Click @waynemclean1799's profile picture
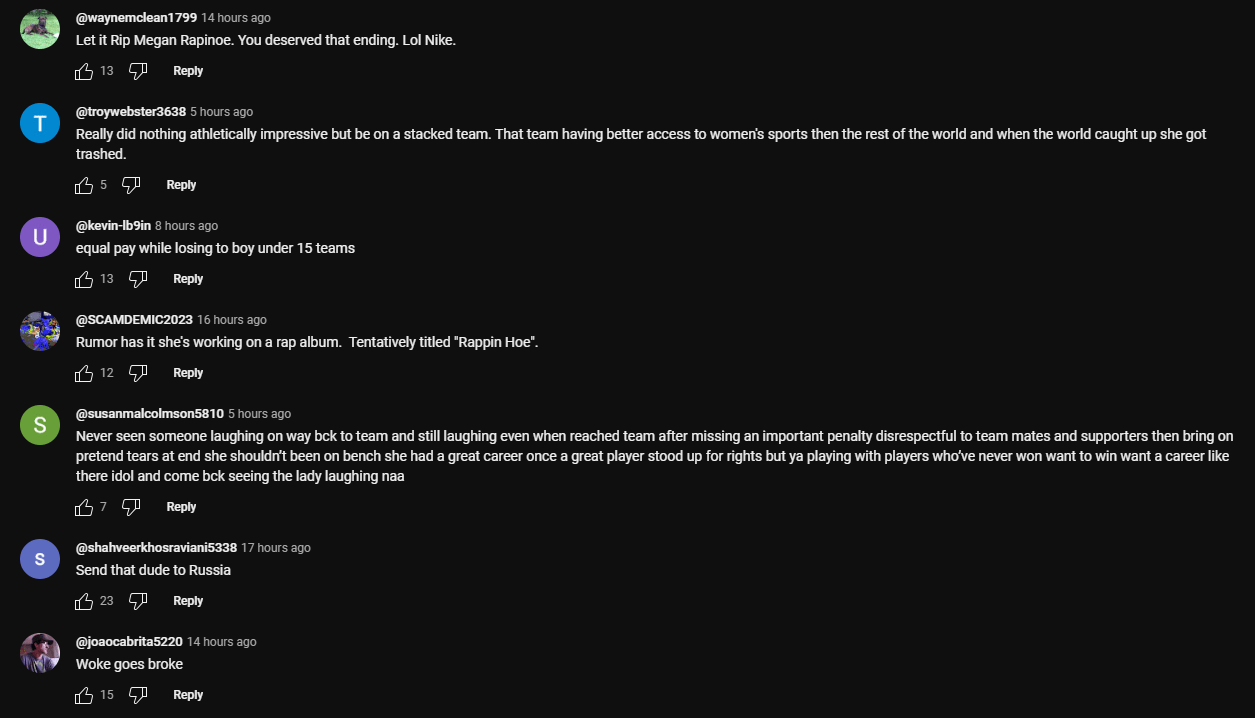 [40, 29]
